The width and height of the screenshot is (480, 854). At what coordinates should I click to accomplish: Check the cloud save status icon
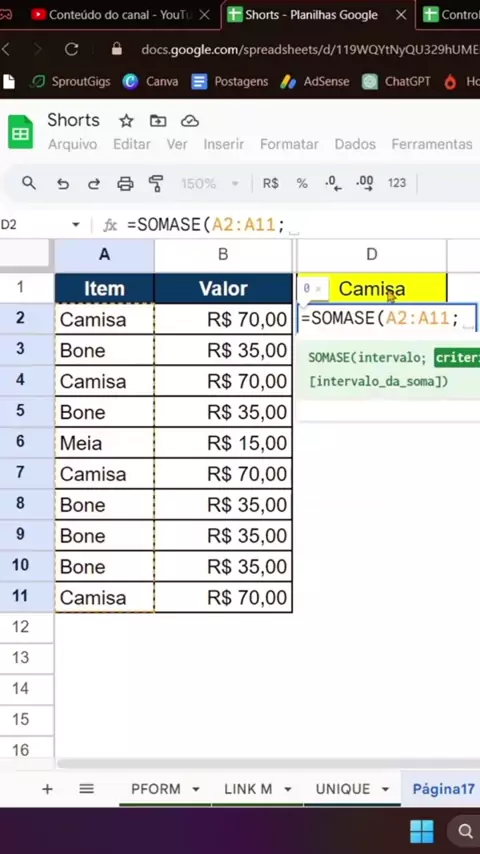(x=190, y=120)
